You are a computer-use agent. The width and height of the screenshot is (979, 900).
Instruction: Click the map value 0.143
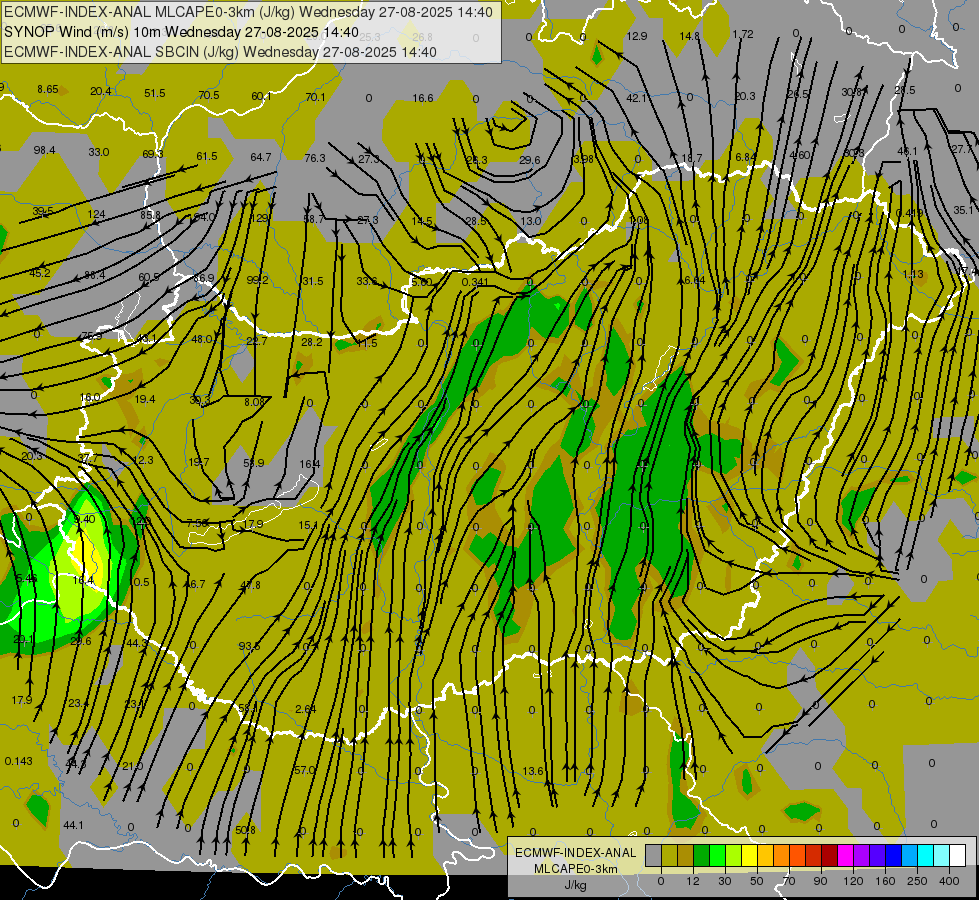point(18,761)
